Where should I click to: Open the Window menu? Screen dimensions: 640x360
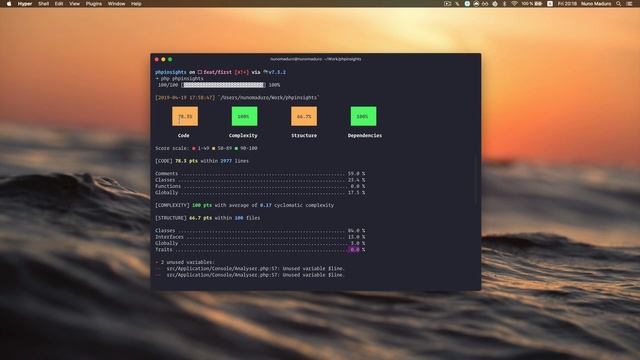116,4
